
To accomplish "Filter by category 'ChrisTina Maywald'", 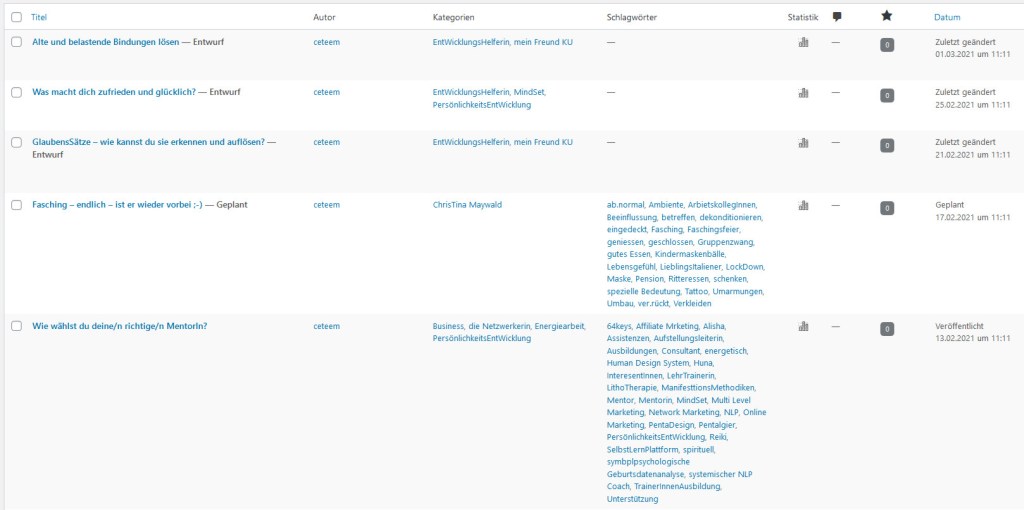I will tap(467, 205).
